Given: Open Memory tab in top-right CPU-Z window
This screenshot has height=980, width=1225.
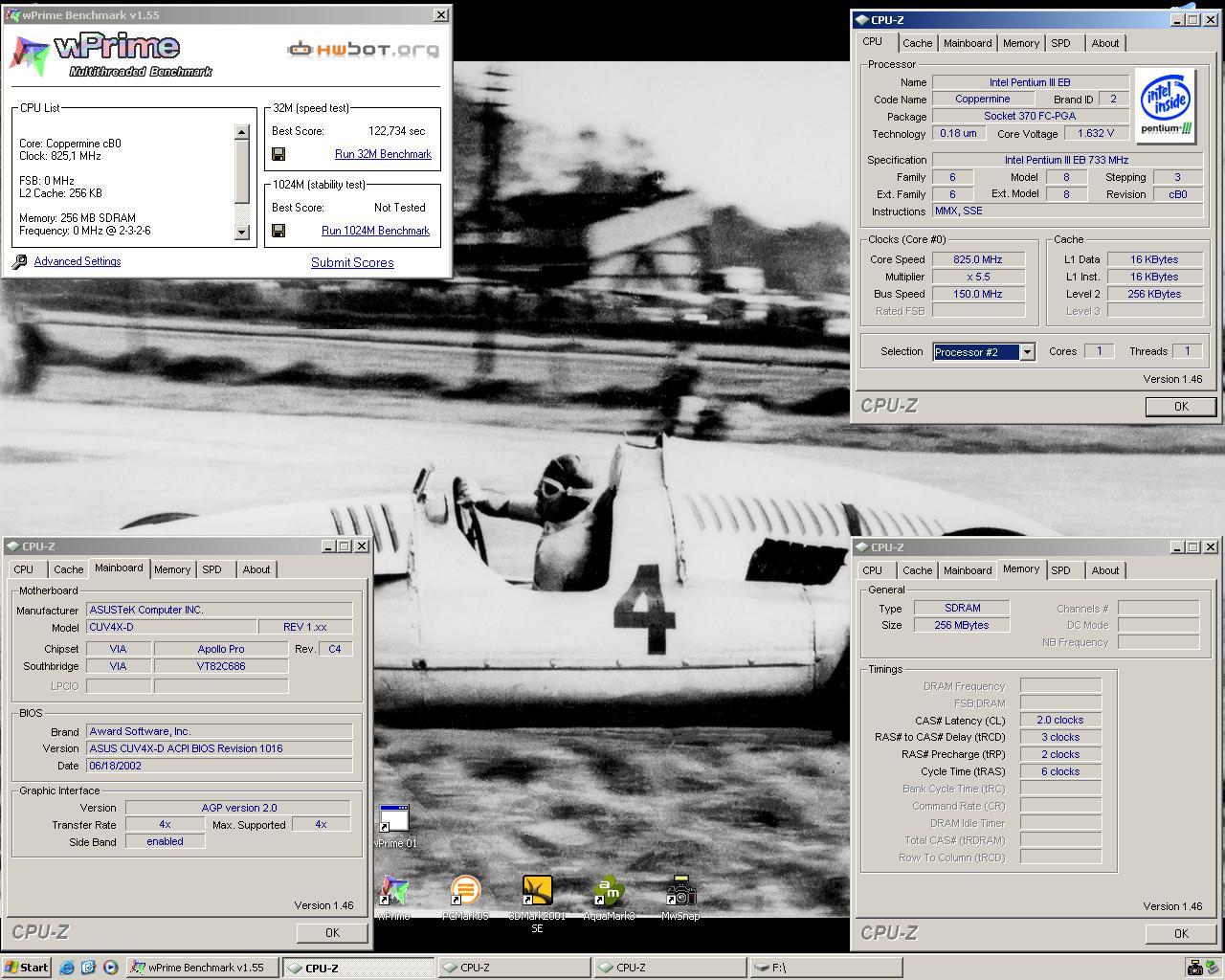Looking at the screenshot, I should tap(1021, 43).
